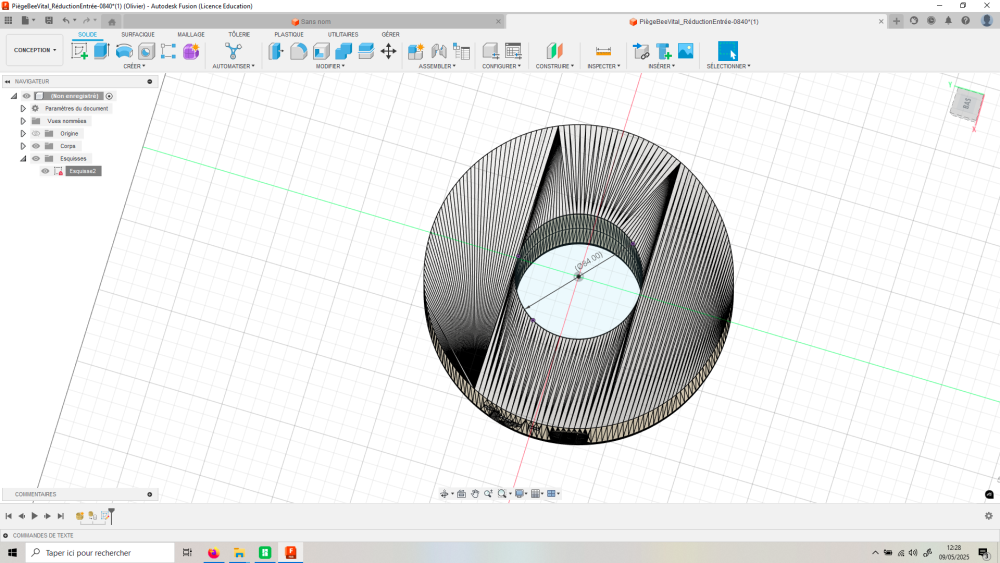Jump to the timeline start

point(8,516)
